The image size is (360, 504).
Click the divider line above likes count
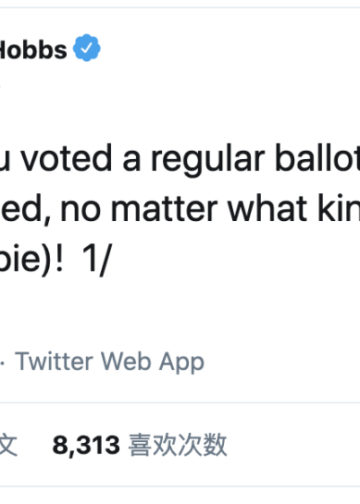[x=180, y=403]
